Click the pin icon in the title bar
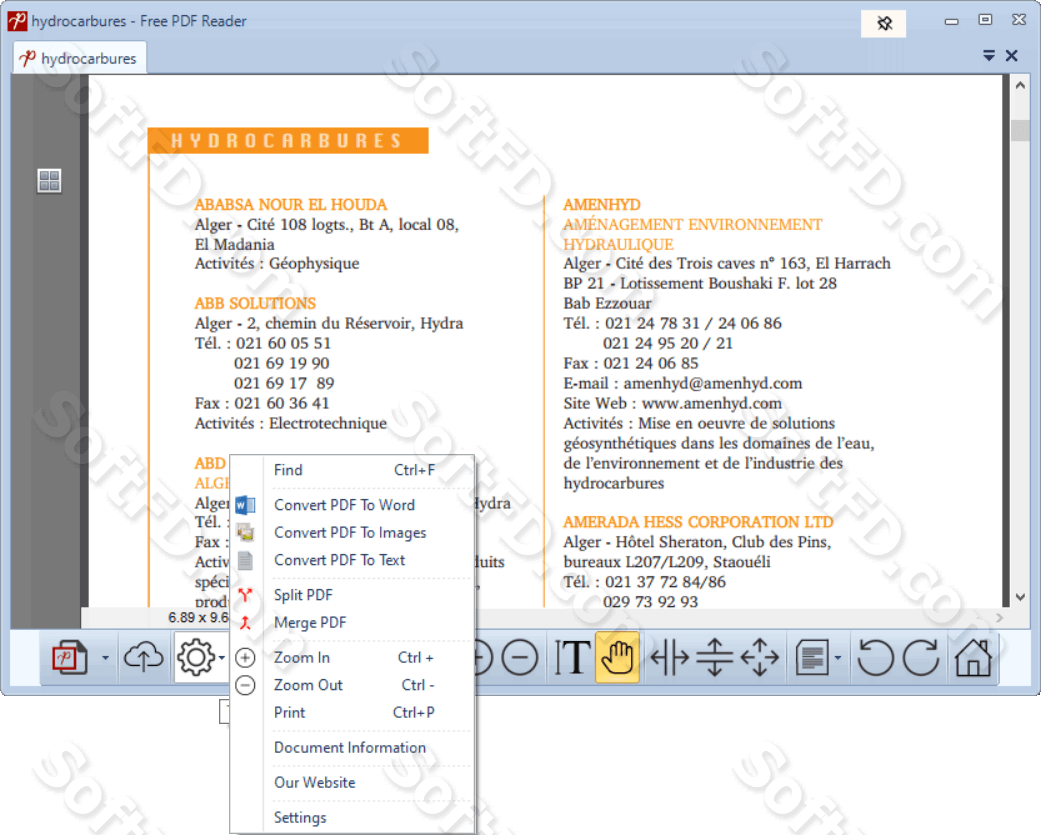1041x835 pixels. (884, 24)
